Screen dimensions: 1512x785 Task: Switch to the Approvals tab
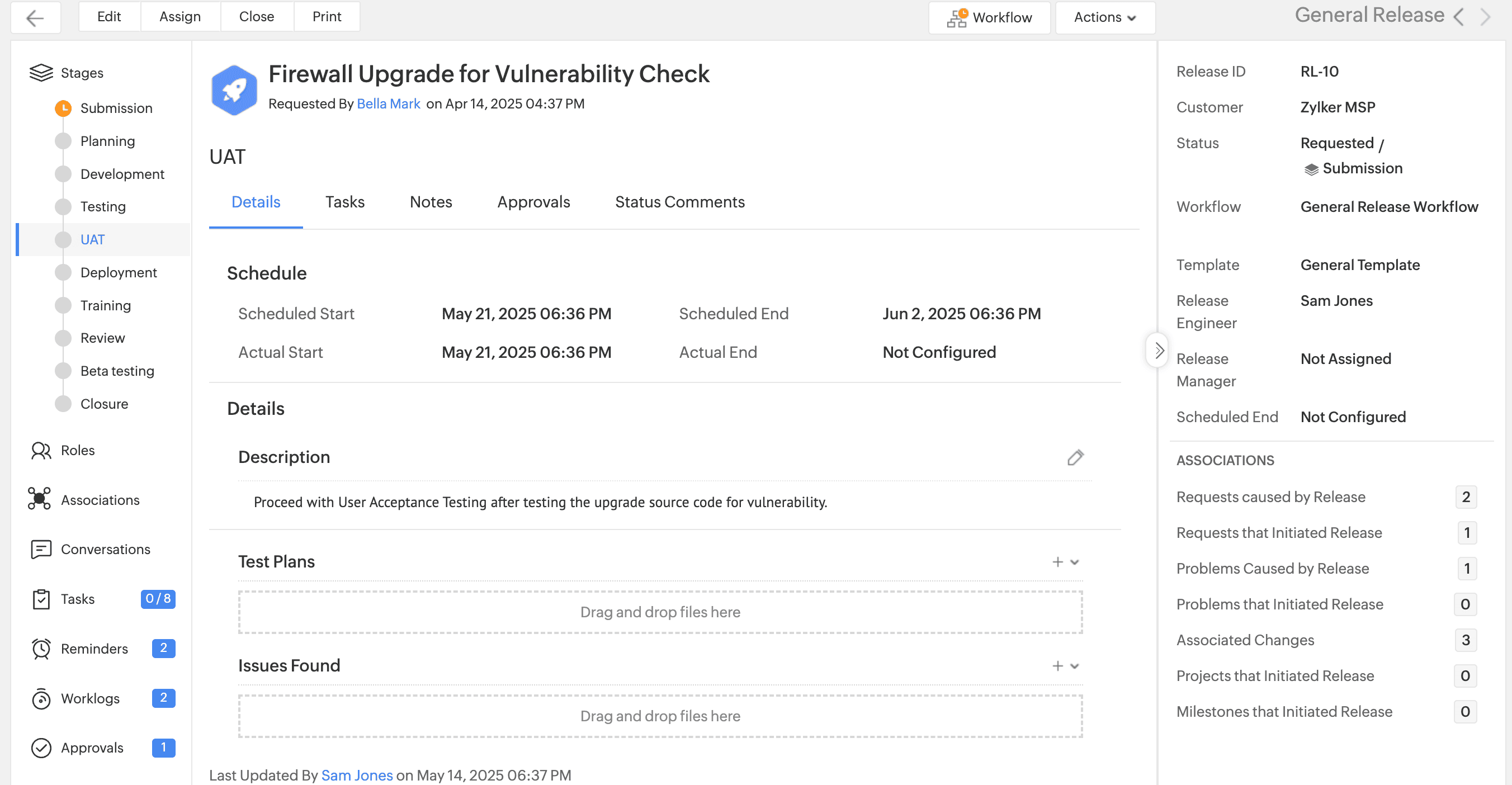533,202
